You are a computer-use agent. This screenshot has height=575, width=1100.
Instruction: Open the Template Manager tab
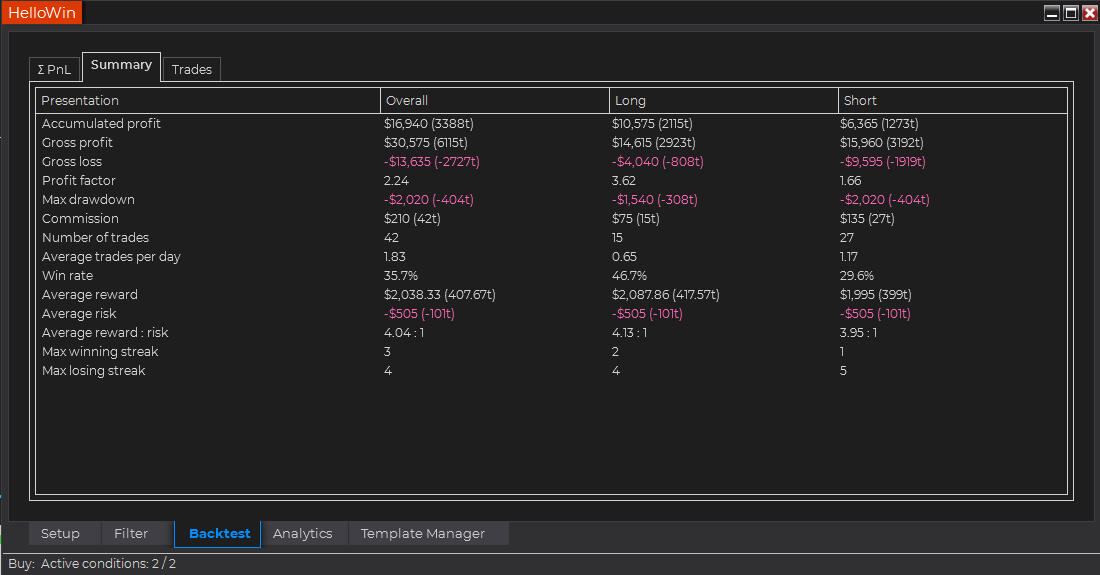423,533
